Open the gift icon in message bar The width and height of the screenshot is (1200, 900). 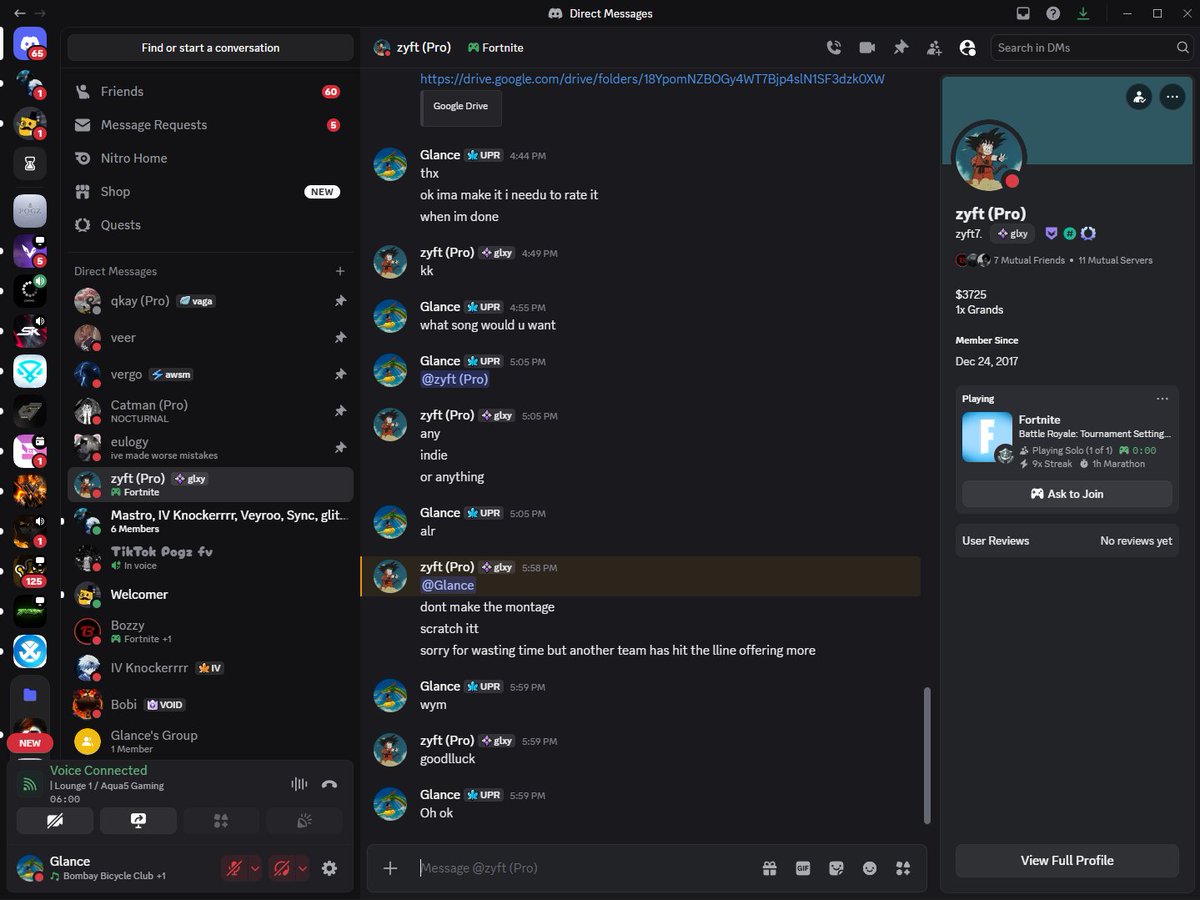pos(769,868)
